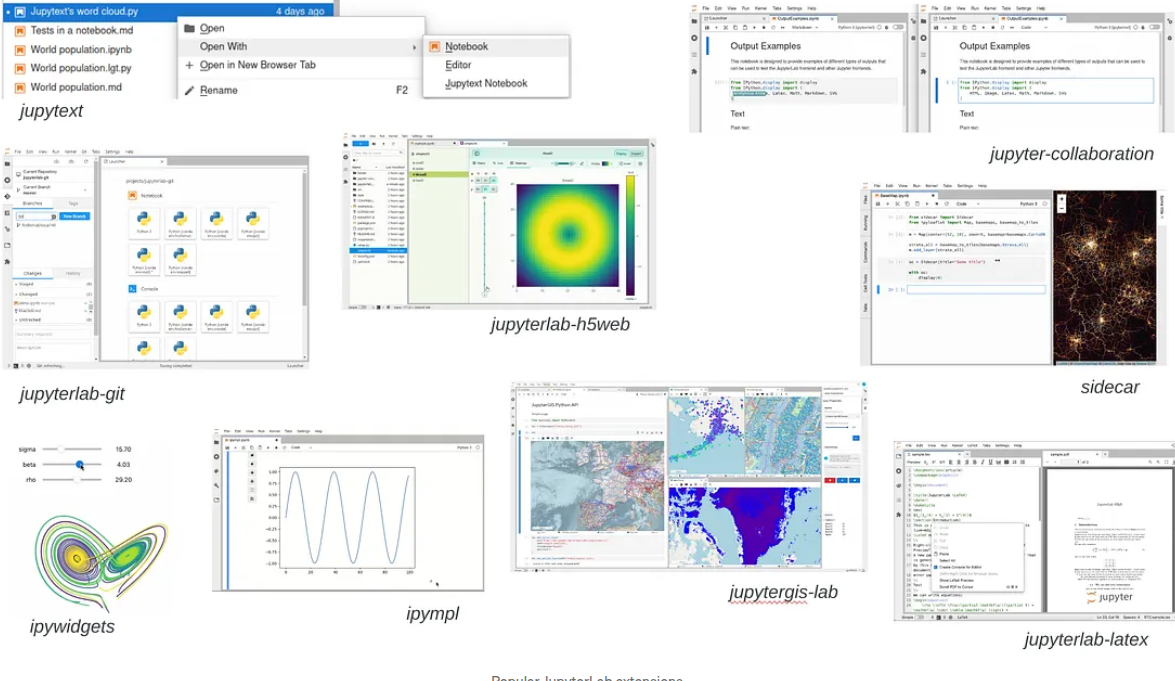Open the Running vertical tab in sidecar window
This screenshot has width=1175, height=681.
tap(866, 223)
